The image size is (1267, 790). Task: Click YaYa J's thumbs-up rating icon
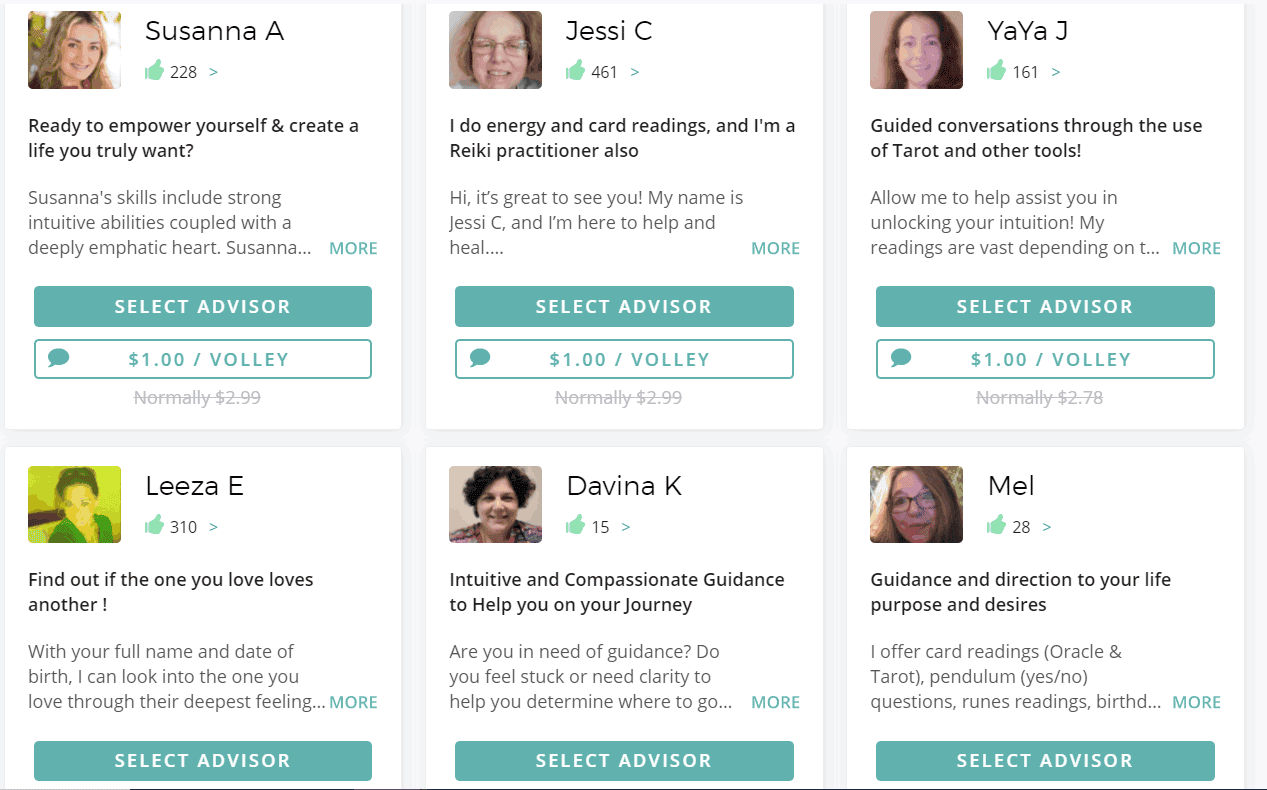coord(996,70)
